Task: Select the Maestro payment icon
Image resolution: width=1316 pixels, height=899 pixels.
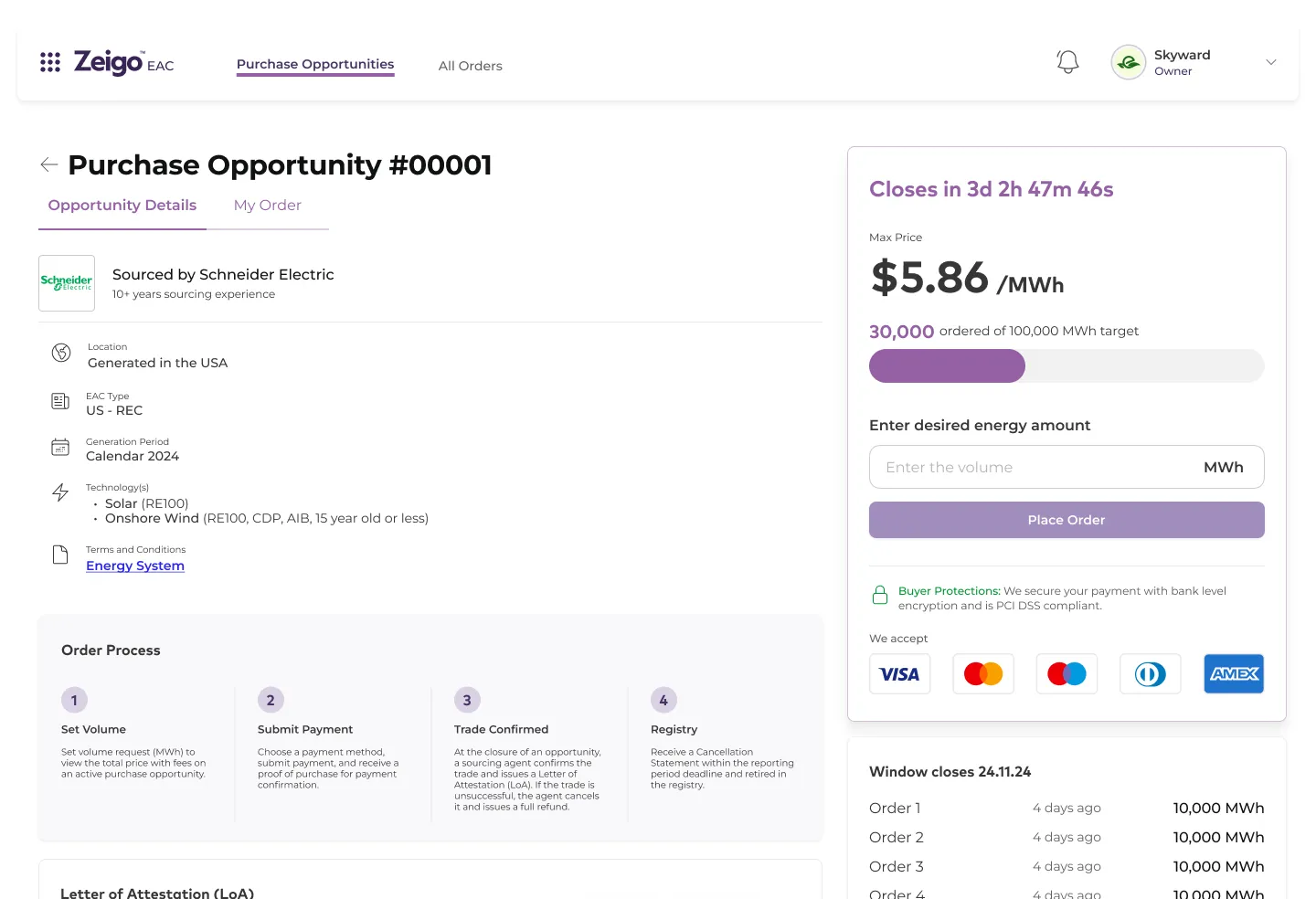Action: (1067, 674)
